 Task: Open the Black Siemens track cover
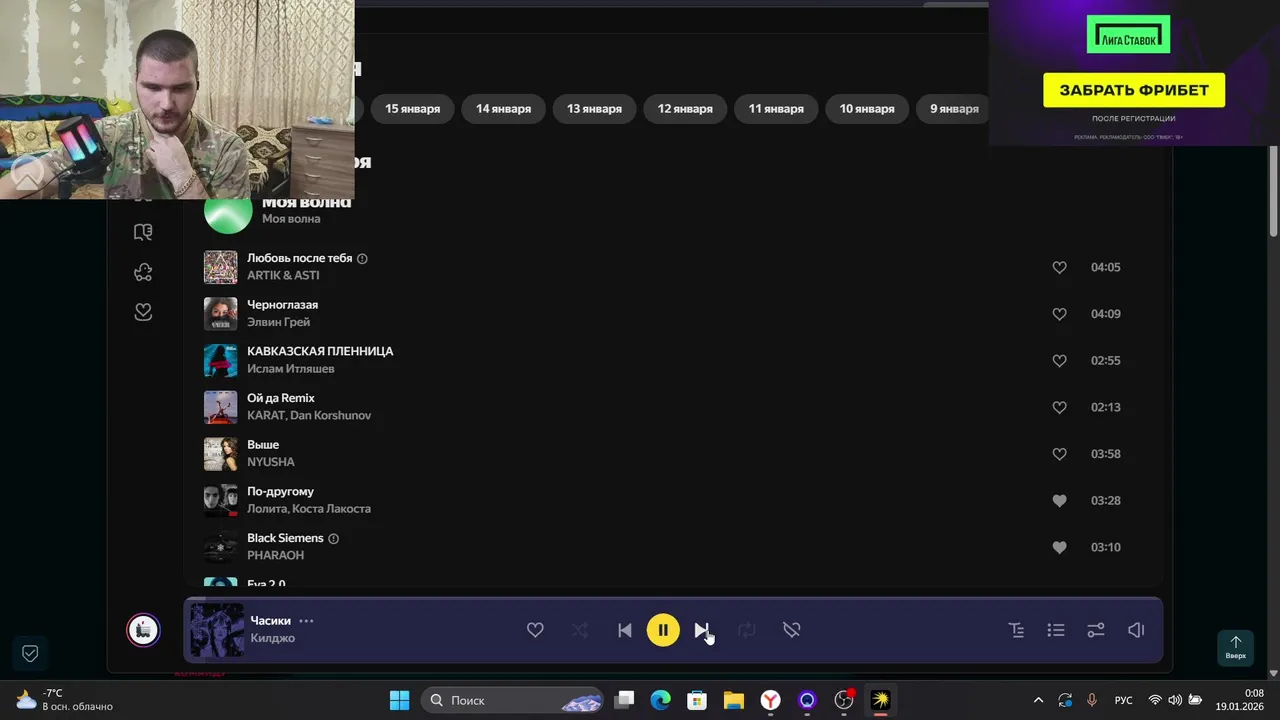[x=221, y=547]
